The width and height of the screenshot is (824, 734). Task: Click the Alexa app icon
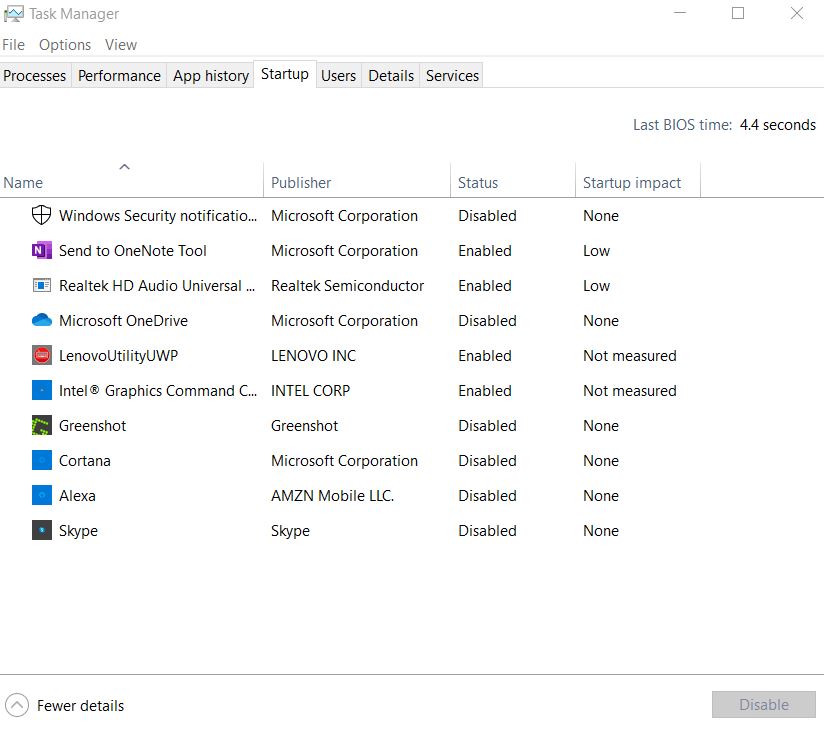[42, 495]
